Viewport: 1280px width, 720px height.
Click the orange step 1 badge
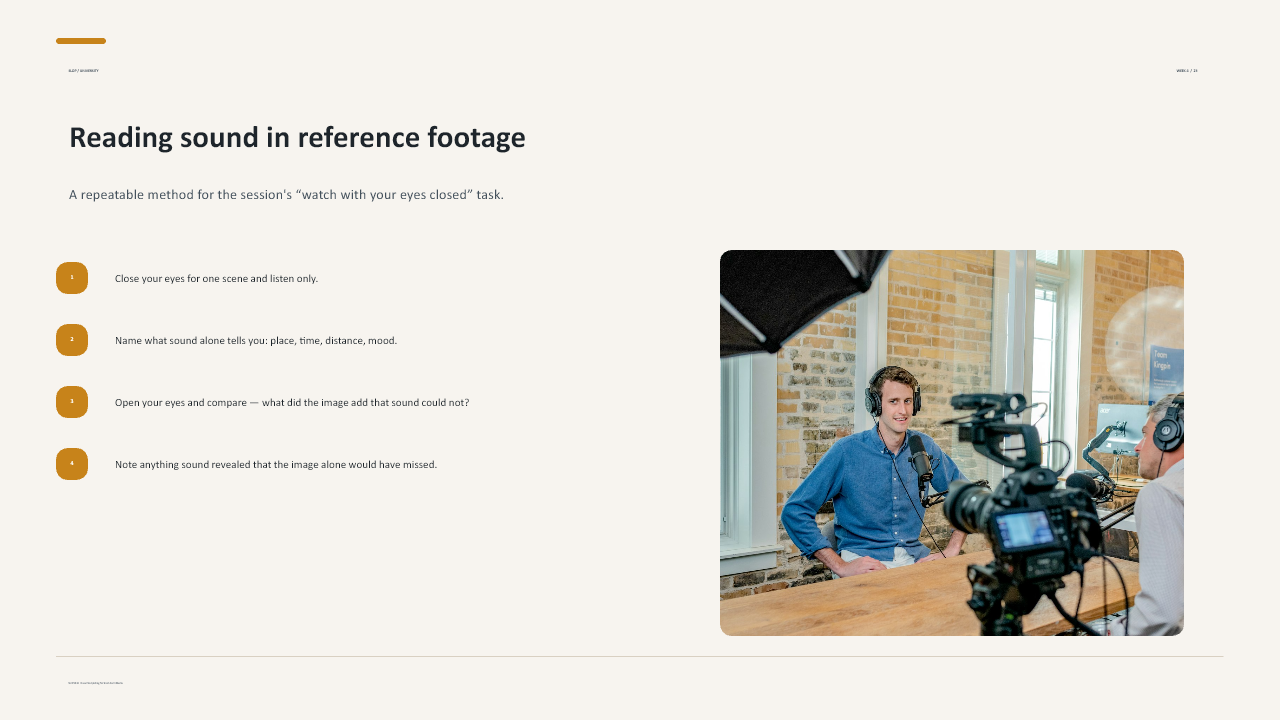pos(72,278)
